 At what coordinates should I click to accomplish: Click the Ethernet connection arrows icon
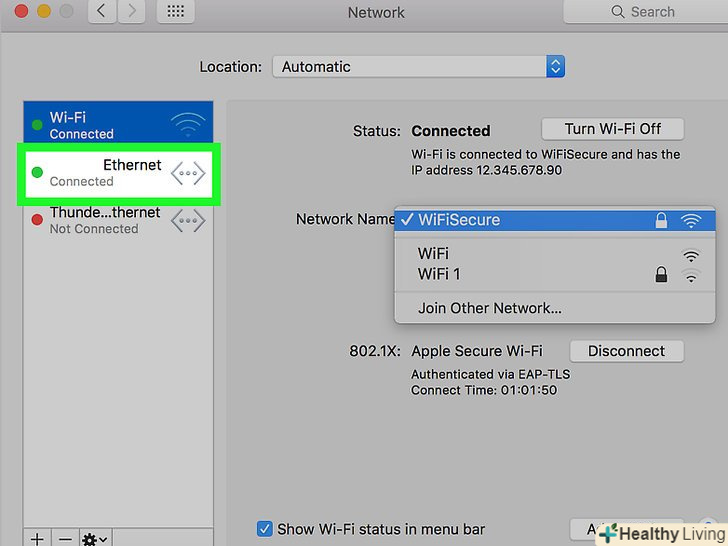point(188,174)
